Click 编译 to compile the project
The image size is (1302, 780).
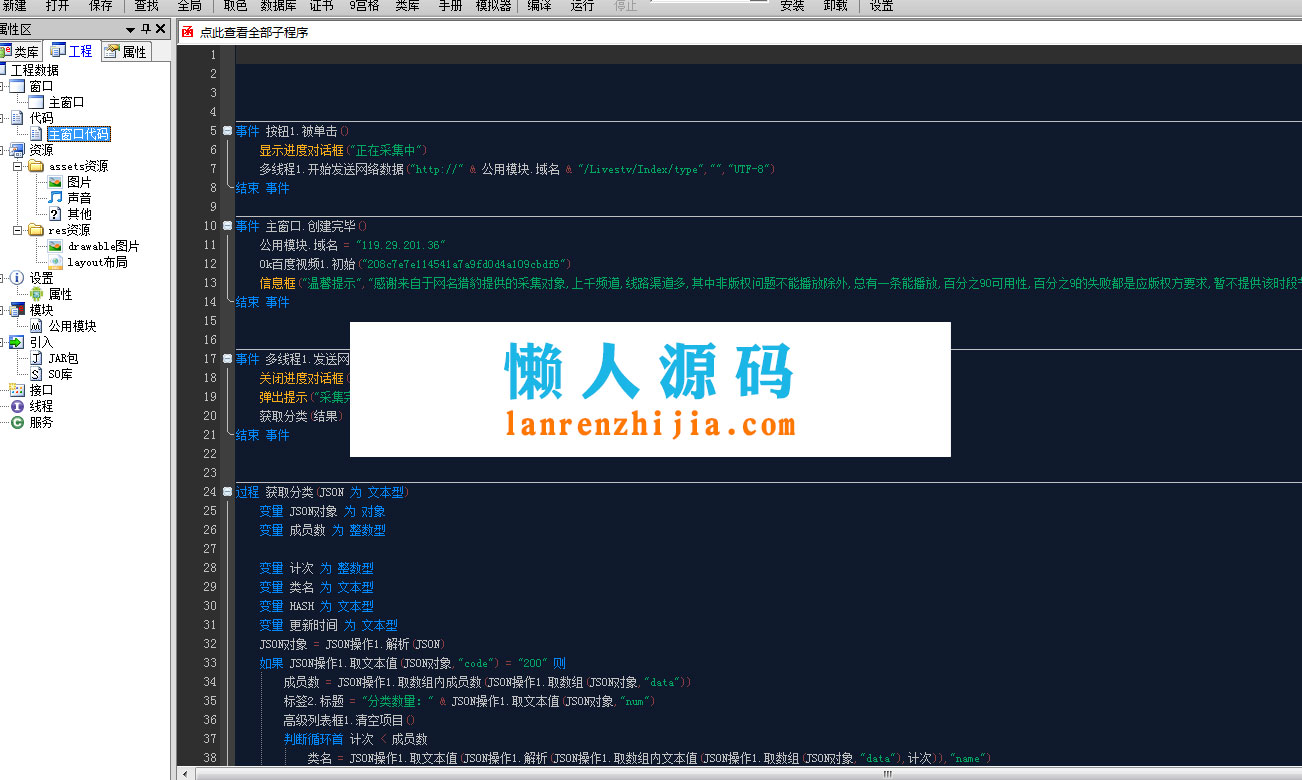[539, 6]
